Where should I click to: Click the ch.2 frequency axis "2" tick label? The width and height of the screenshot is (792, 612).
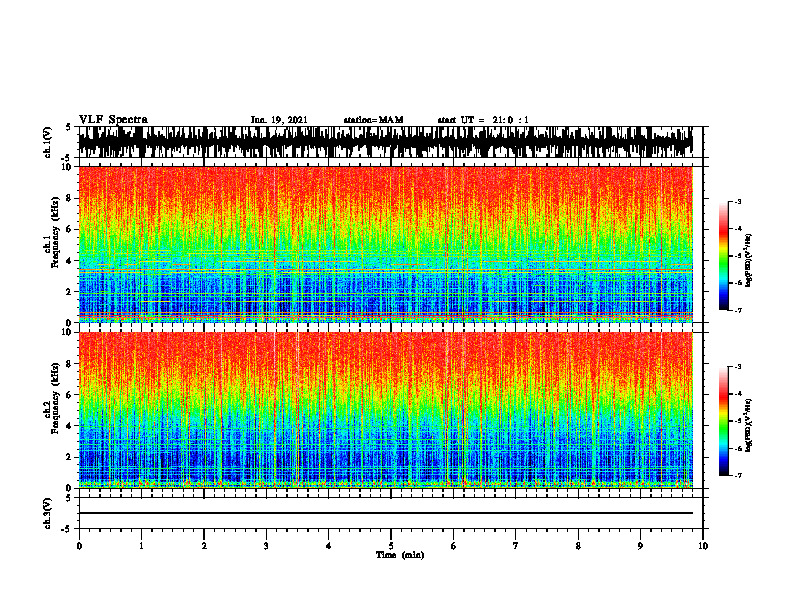click(69, 457)
